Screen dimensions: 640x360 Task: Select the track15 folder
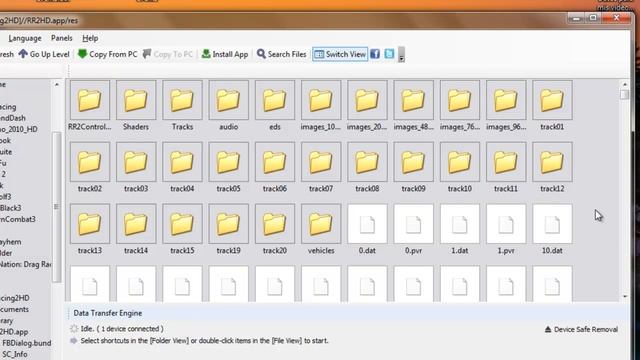[x=182, y=224]
